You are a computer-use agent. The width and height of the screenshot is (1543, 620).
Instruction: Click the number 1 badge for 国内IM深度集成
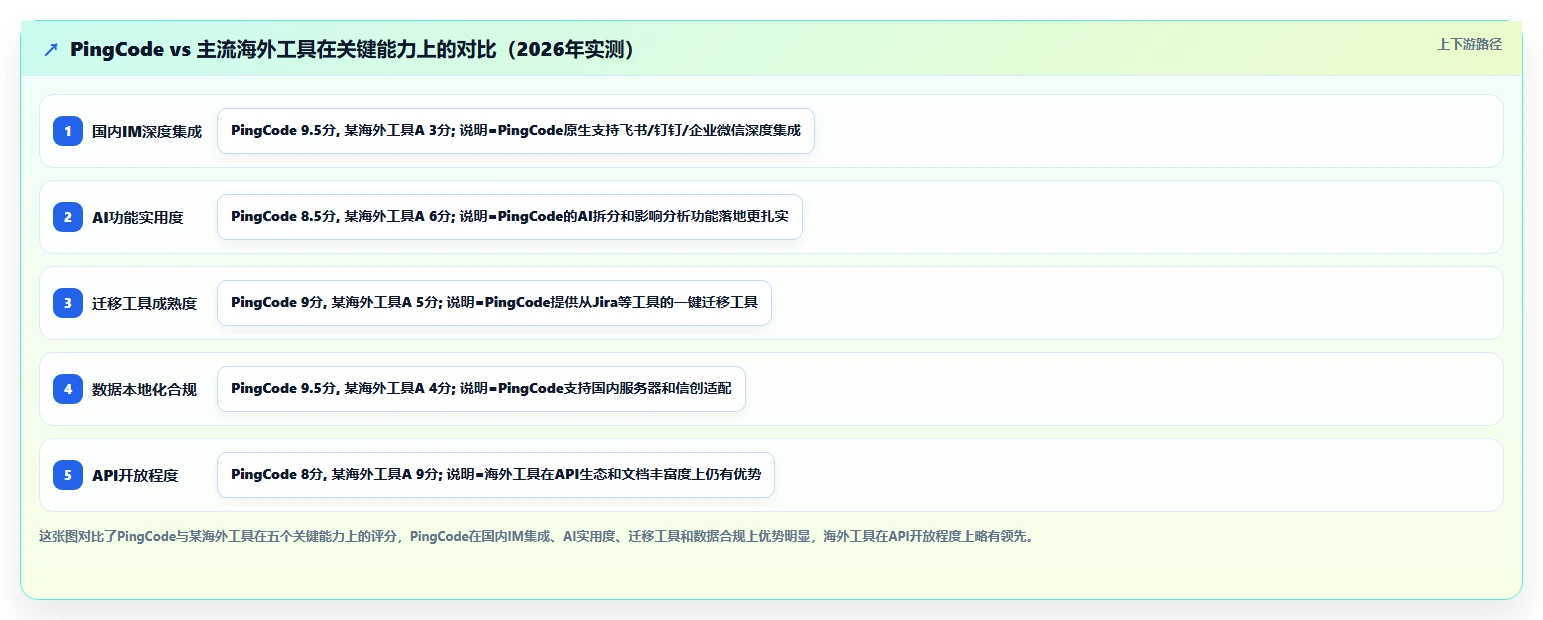click(x=68, y=131)
